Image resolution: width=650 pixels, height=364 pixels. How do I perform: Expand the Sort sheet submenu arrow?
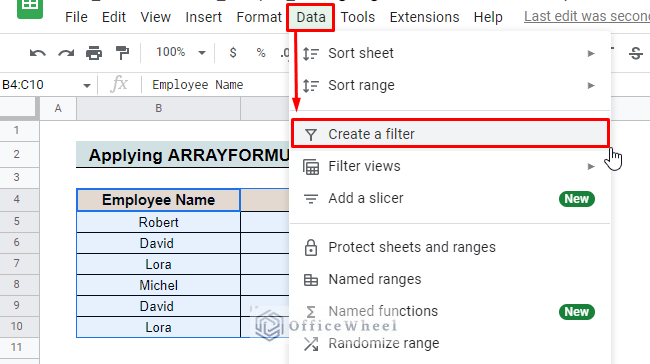pos(591,53)
